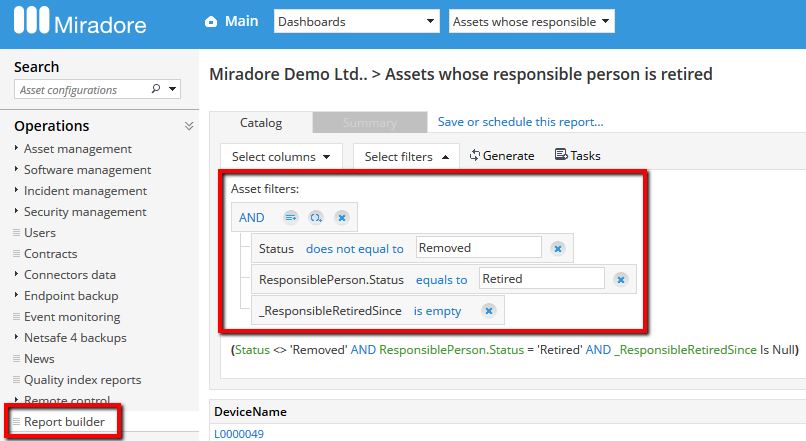
Task: Click _ResponsibleRetiredSince field name in filter
Action: click(x=330, y=311)
